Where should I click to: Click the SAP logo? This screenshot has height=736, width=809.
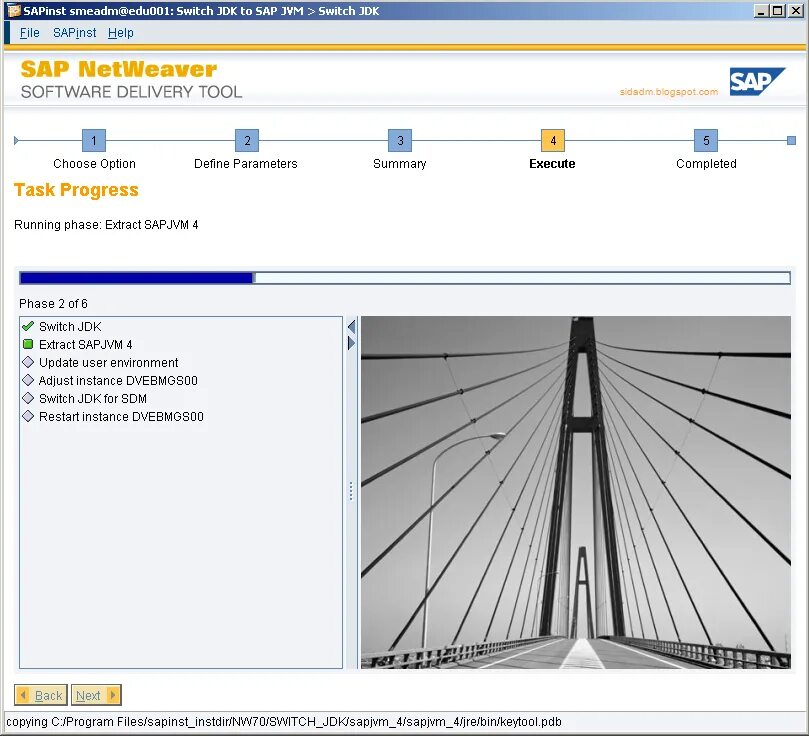click(x=757, y=81)
